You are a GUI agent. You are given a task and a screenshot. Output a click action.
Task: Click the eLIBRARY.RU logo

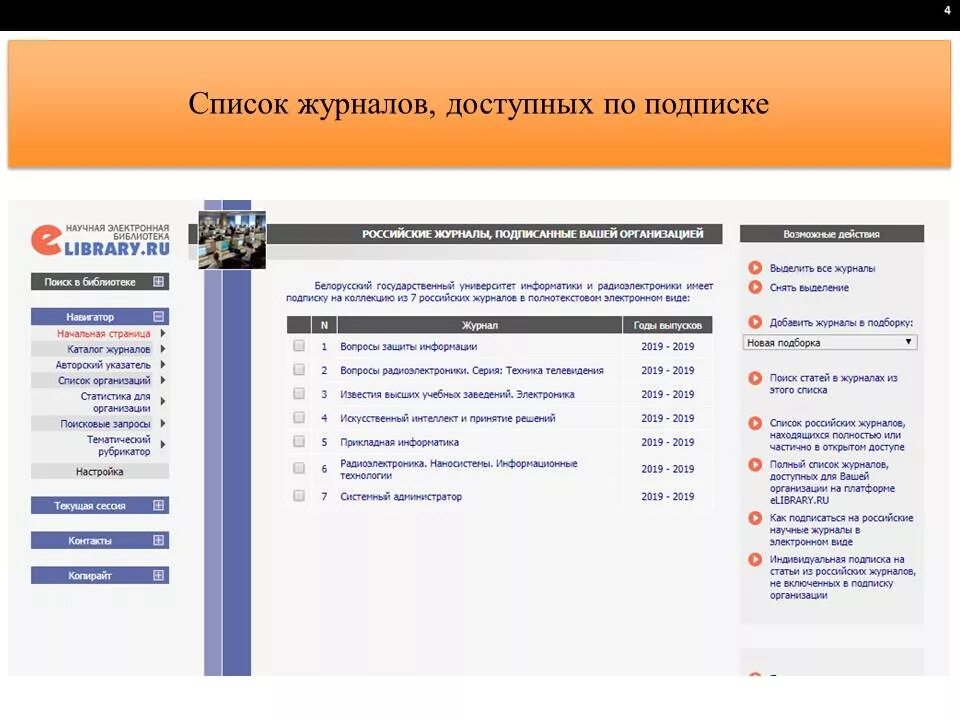(x=100, y=240)
